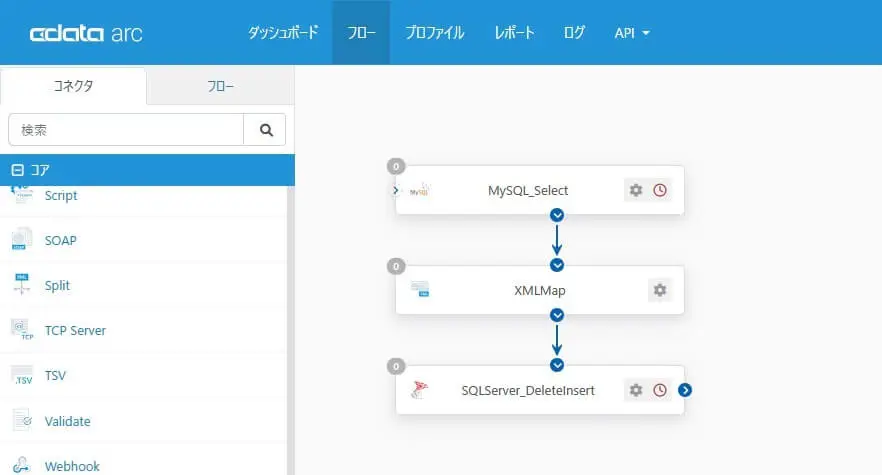Screen dimensions: 882x475
Task: Open SQLServer_DeleteInsert settings gear
Action: pyautogui.click(x=636, y=390)
